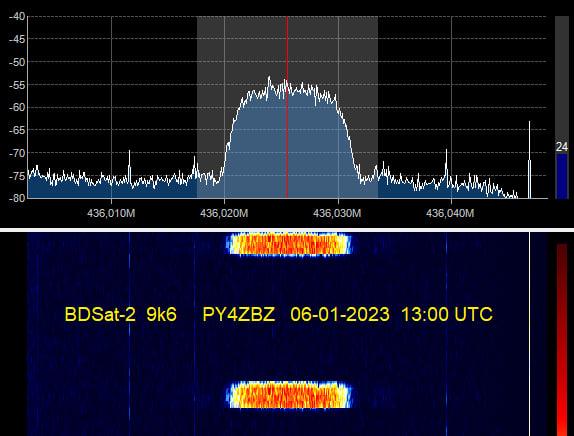
Task: Click the left edge of the gray filter band
Action: click(197, 107)
